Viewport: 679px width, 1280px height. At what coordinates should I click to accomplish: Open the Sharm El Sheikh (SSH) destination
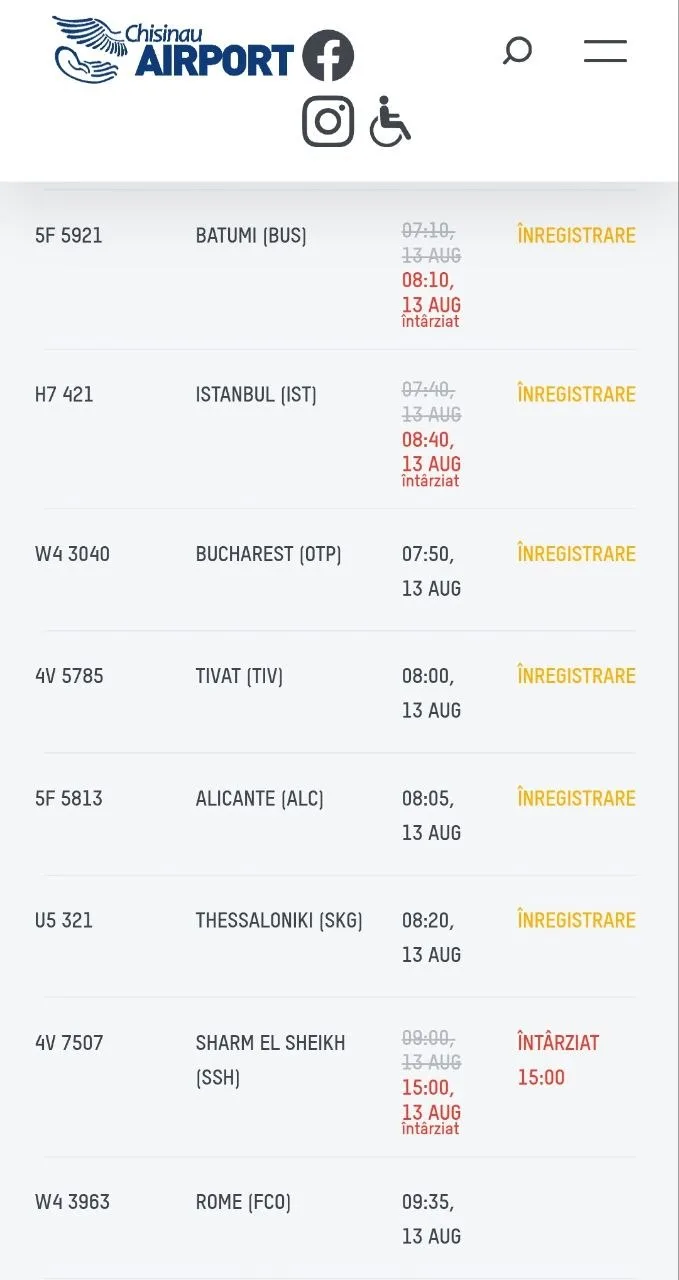(271, 1060)
